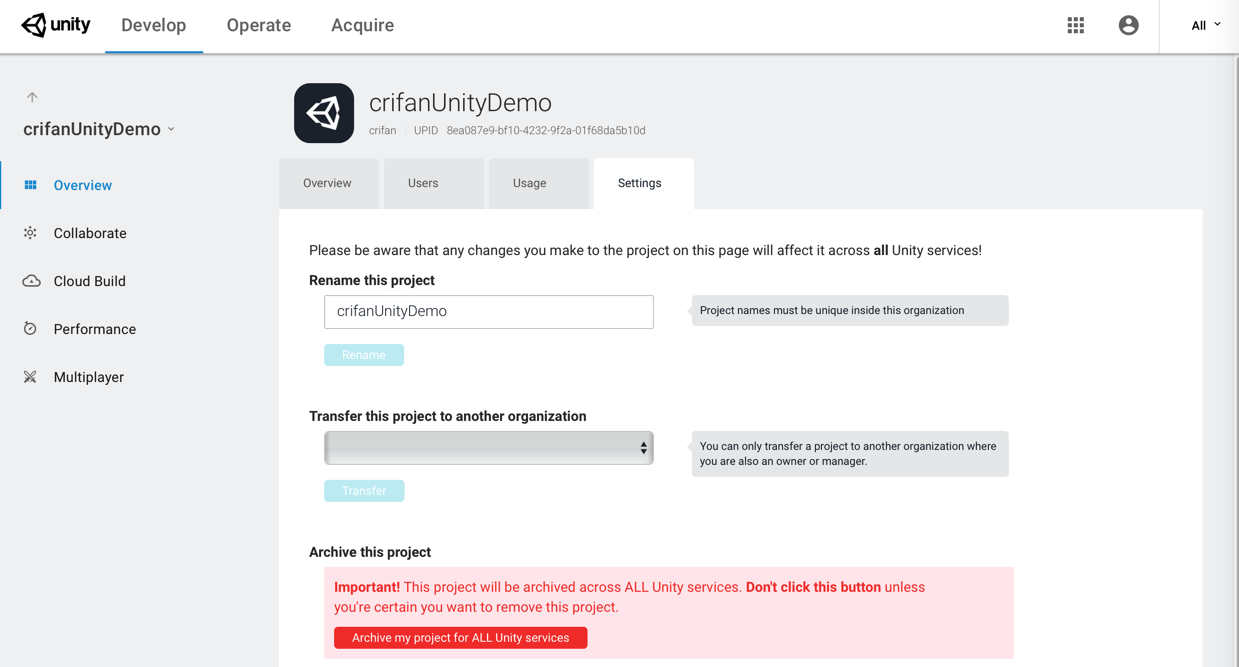The width and height of the screenshot is (1239, 667).
Task: Open the transfer organization select box
Action: coord(488,448)
